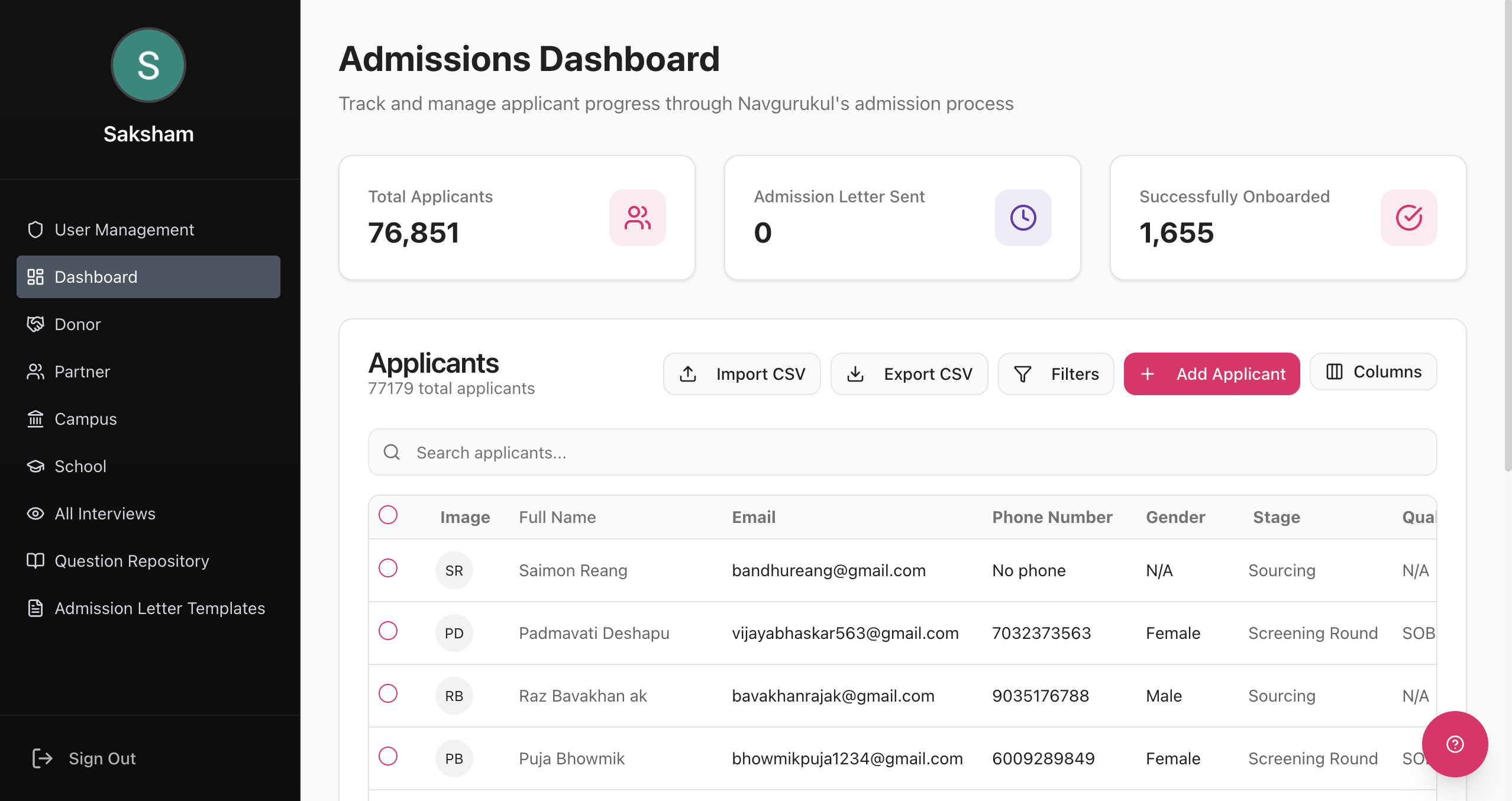This screenshot has height=801, width=1512.
Task: Click the page vertical scrollbar
Action: click(1507, 237)
